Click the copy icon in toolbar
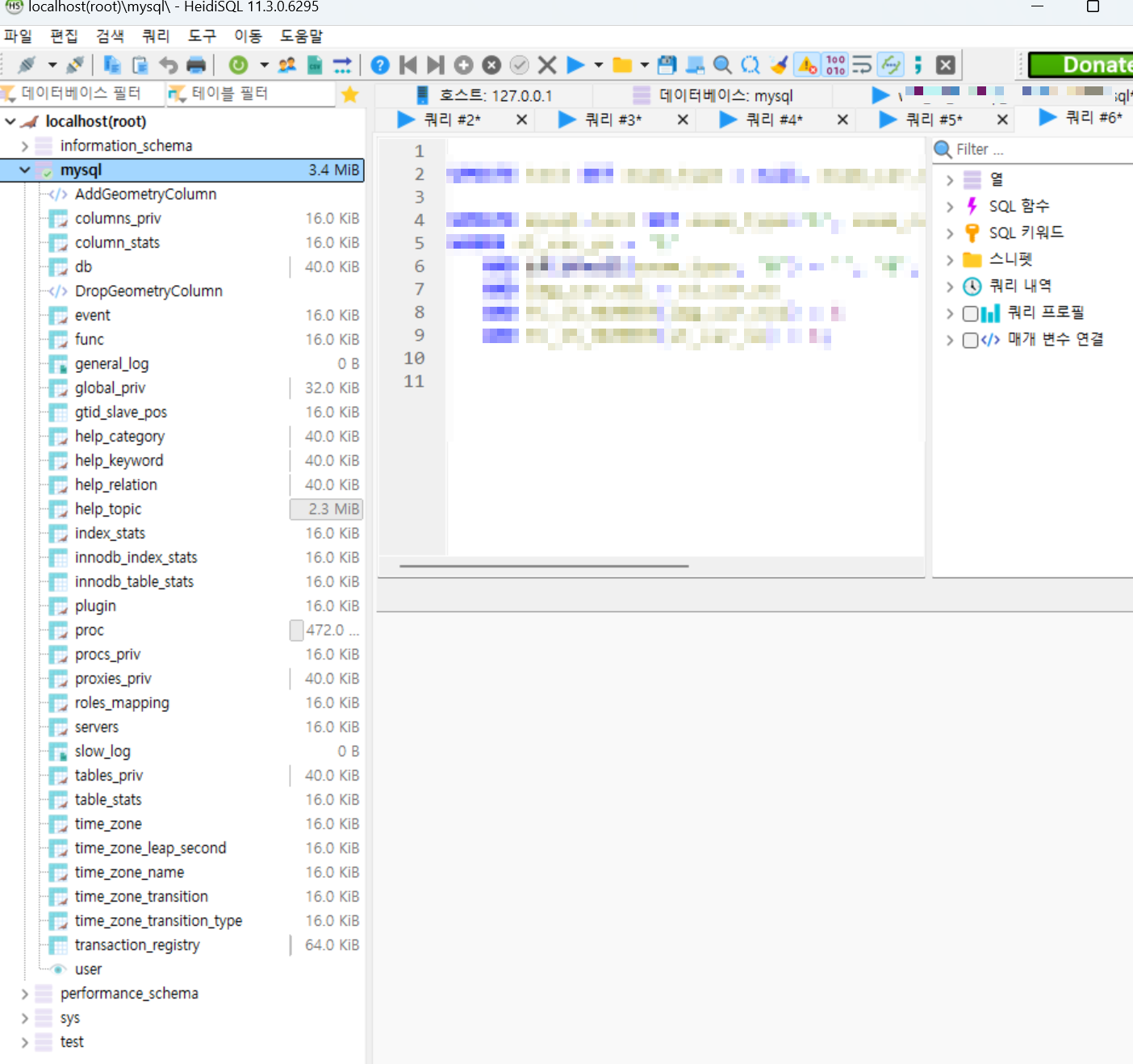The image size is (1133, 1064). tap(112, 65)
